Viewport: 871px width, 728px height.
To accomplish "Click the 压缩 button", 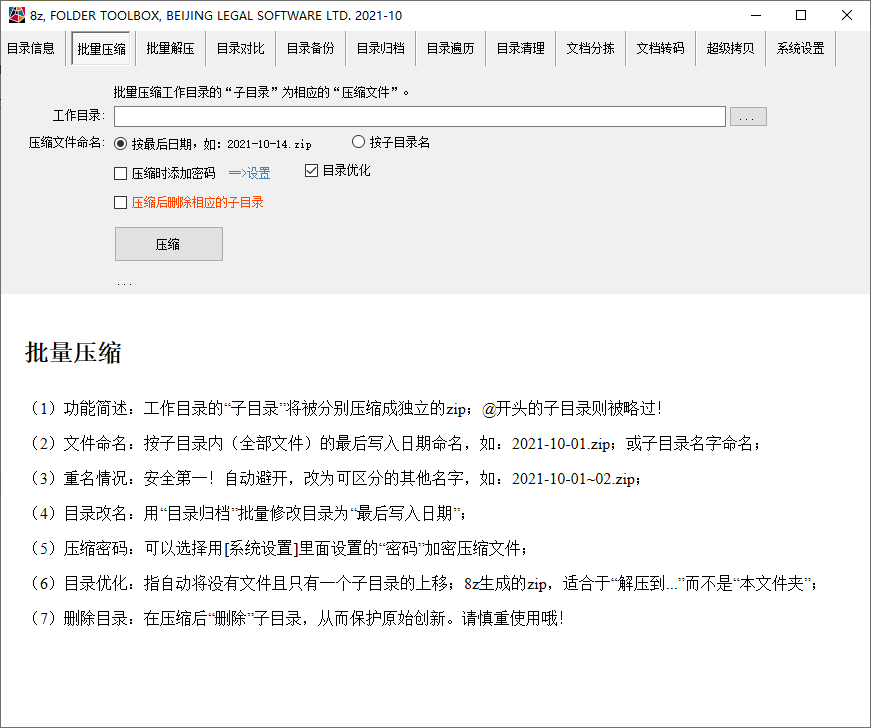I will coord(169,244).
